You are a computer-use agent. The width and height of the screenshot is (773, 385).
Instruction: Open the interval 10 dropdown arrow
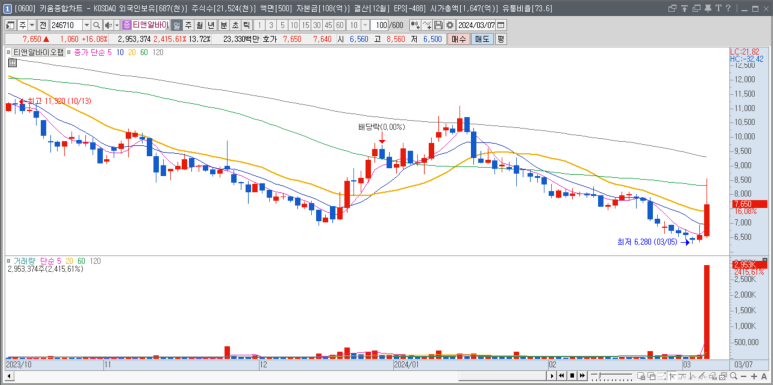click(365, 25)
